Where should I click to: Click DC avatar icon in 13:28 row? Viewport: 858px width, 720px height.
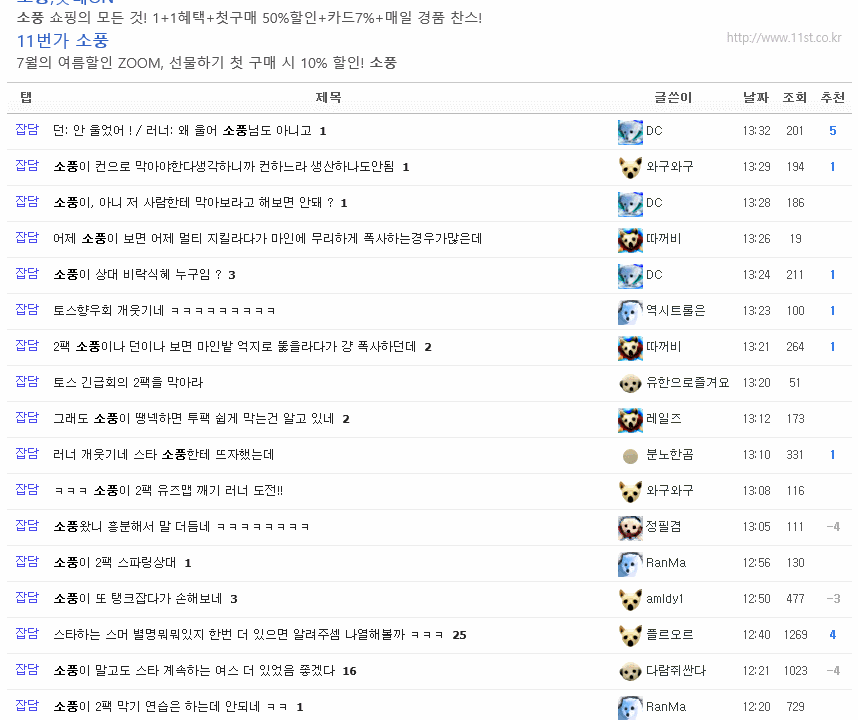coord(630,204)
